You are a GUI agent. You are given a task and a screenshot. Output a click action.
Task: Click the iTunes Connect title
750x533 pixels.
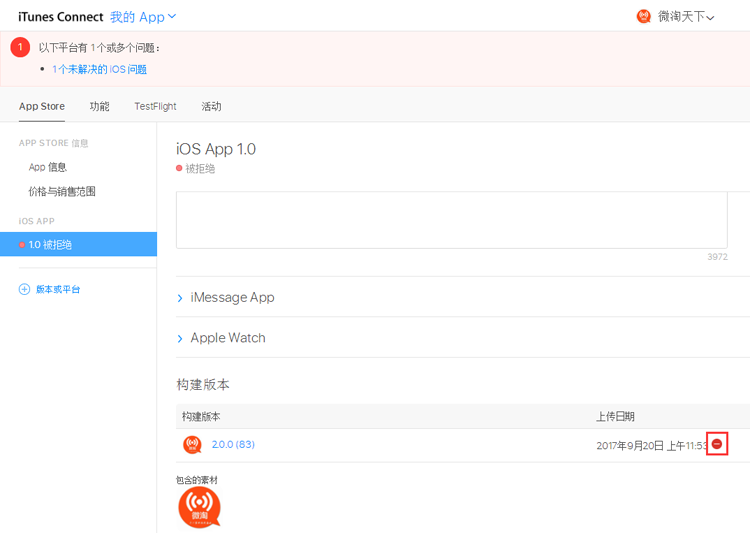[61, 17]
